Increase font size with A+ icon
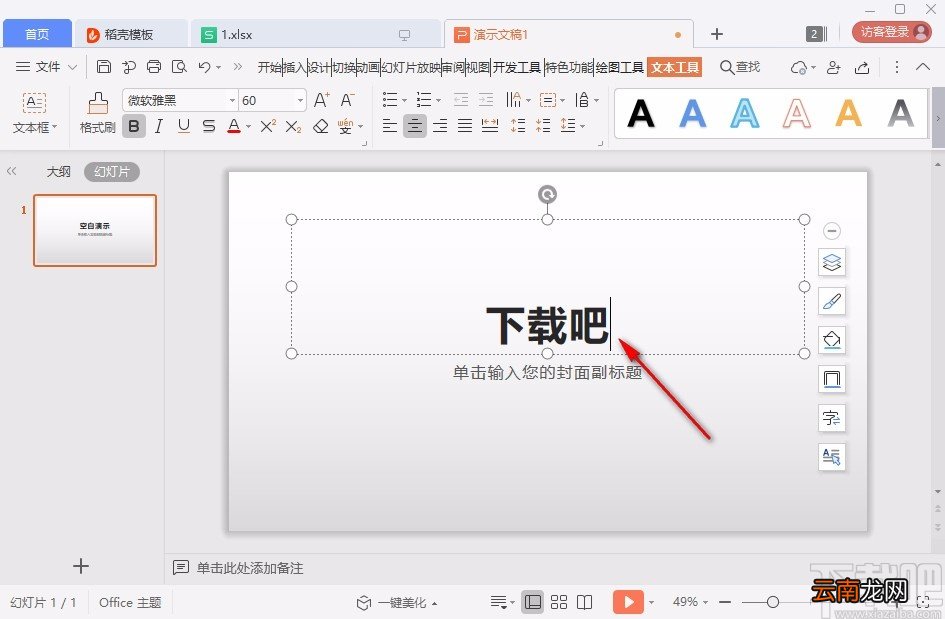945x619 pixels. click(322, 99)
